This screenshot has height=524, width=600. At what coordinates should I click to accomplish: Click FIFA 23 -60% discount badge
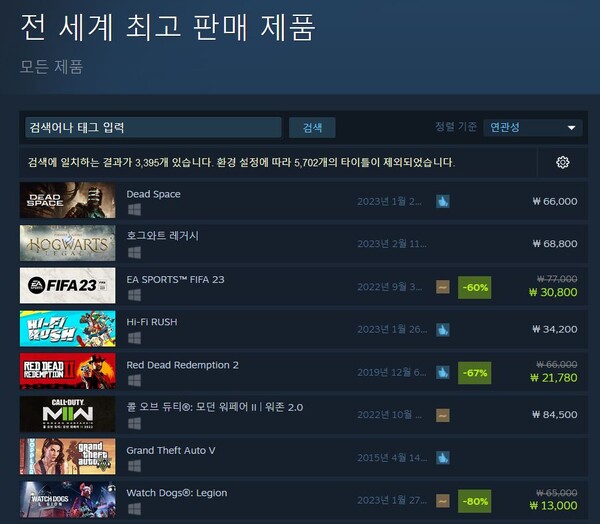tap(474, 287)
